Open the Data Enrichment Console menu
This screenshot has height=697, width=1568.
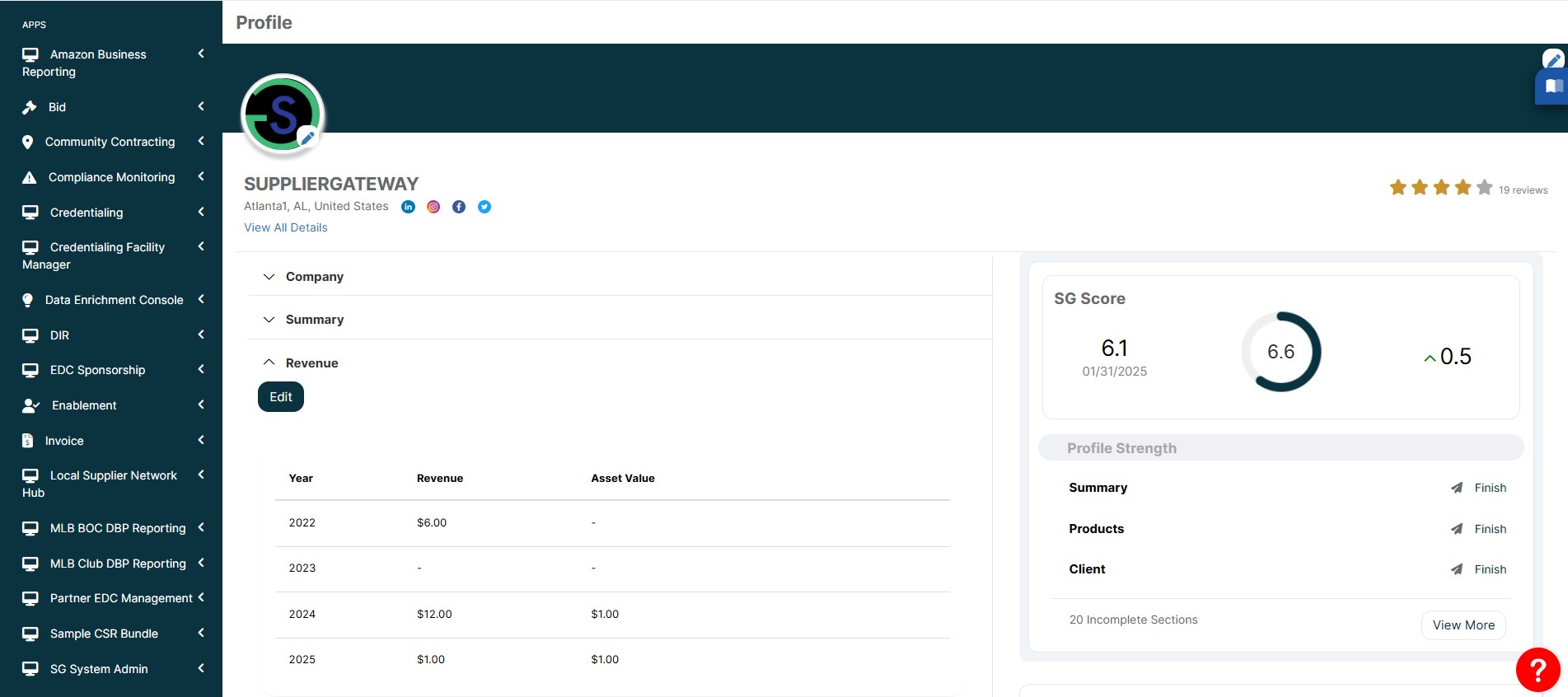(114, 300)
